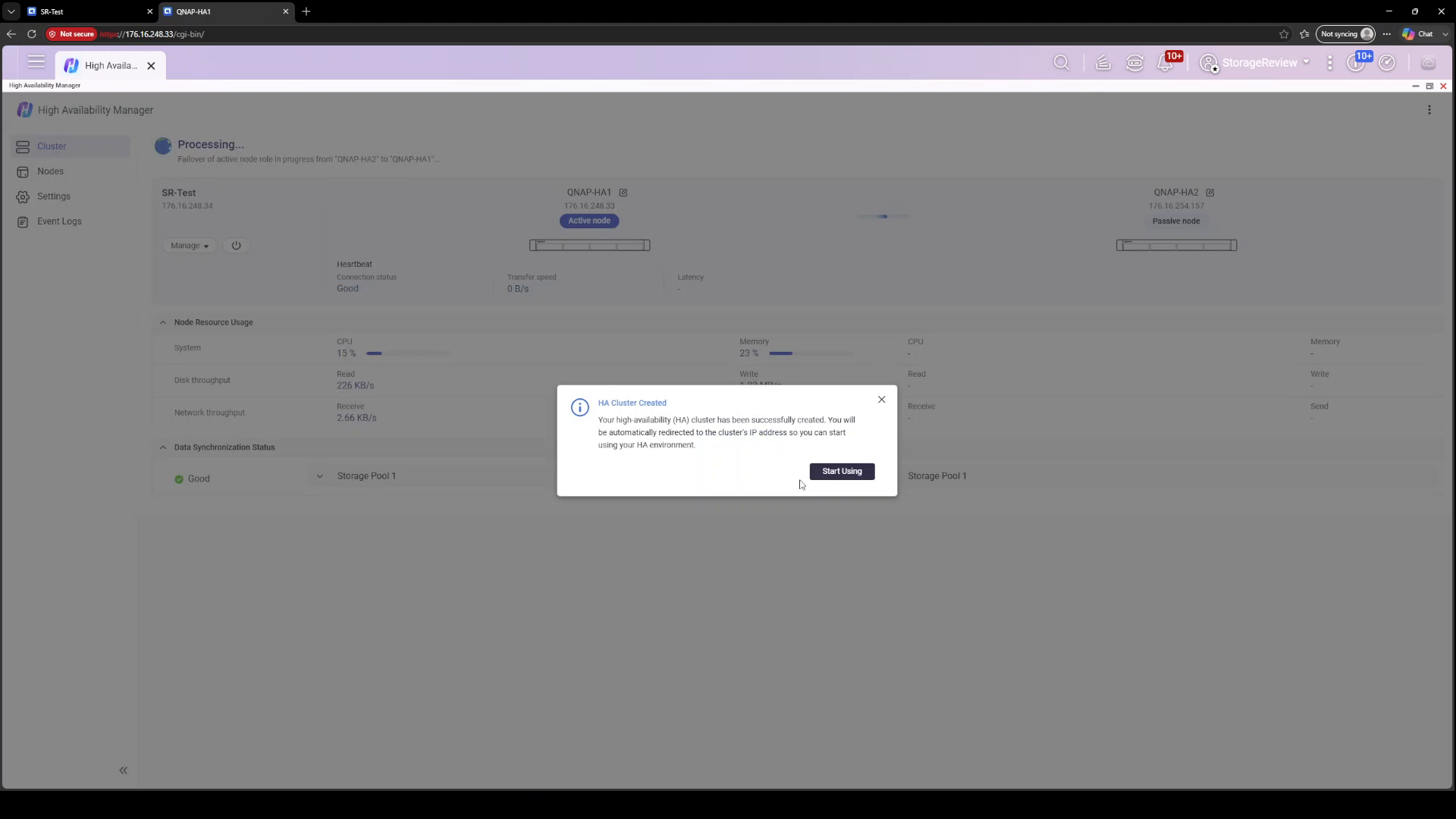
Task: Click the browser address bar URL
Action: tap(152, 34)
